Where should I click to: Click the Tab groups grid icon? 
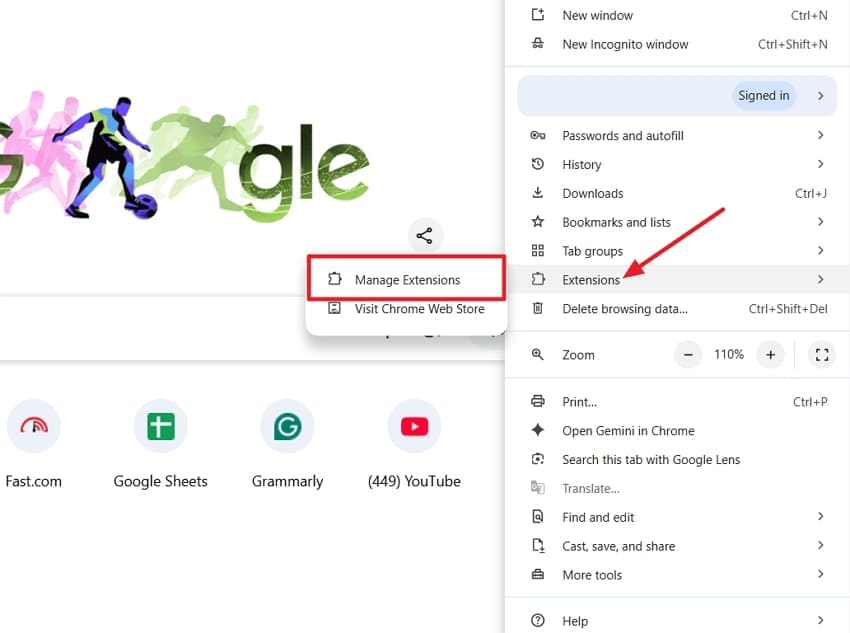tap(537, 250)
